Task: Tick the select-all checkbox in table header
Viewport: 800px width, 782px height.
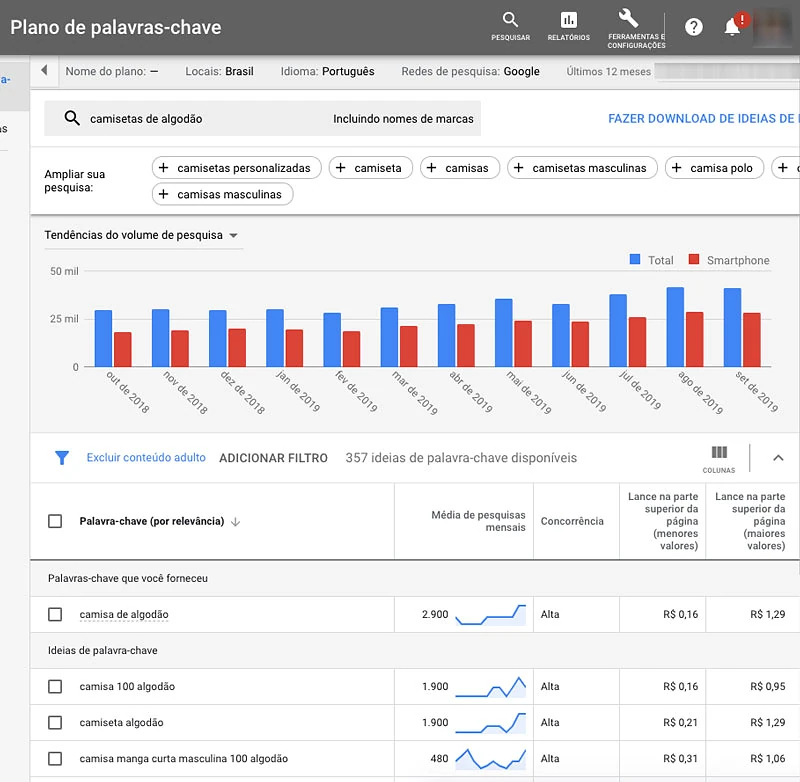Action: (55, 521)
